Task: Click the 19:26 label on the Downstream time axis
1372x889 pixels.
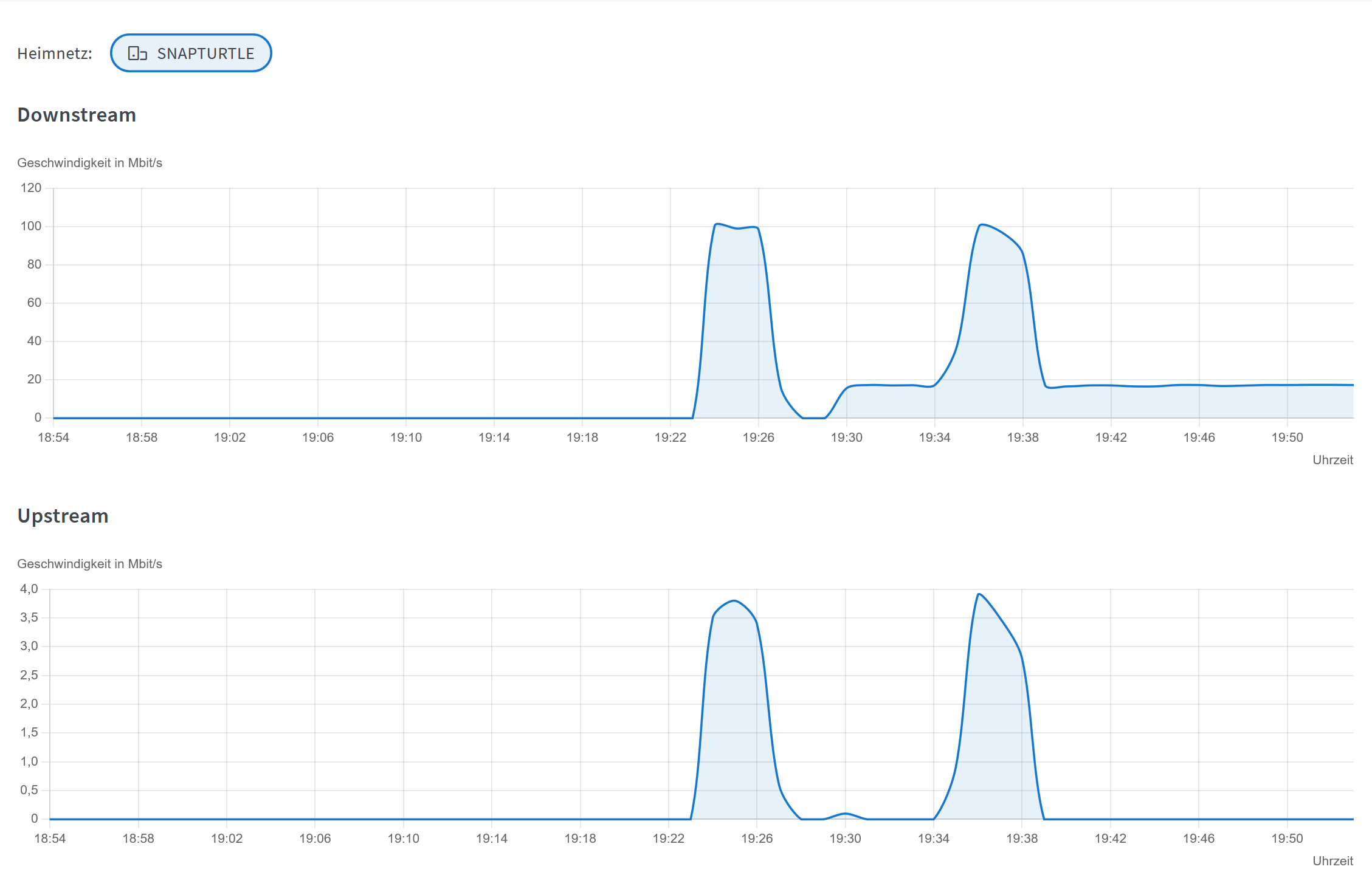Action: (758, 438)
